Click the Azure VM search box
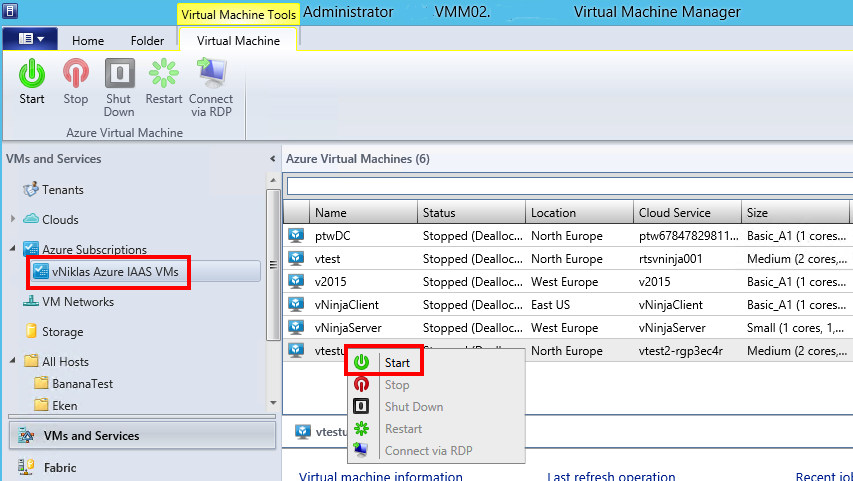The image size is (853, 481). pyautogui.click(x=570, y=186)
